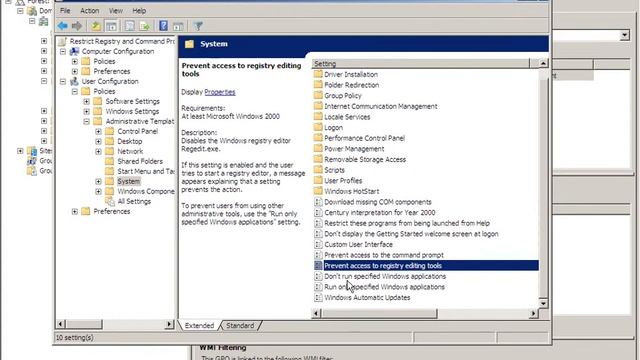Image resolution: width=640 pixels, height=360 pixels.
Task: Open the Action menu
Action: click(89, 11)
